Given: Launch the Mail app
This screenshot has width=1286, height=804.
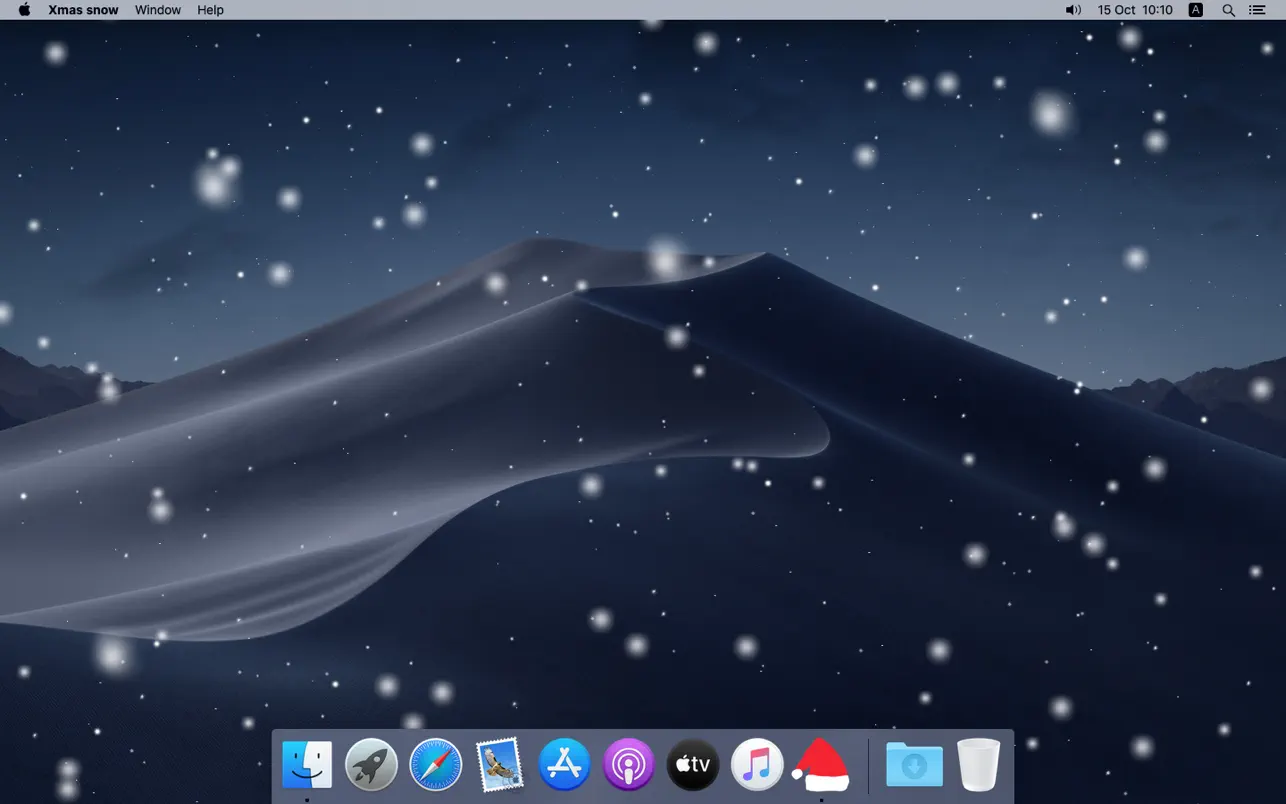Looking at the screenshot, I should coord(499,764).
